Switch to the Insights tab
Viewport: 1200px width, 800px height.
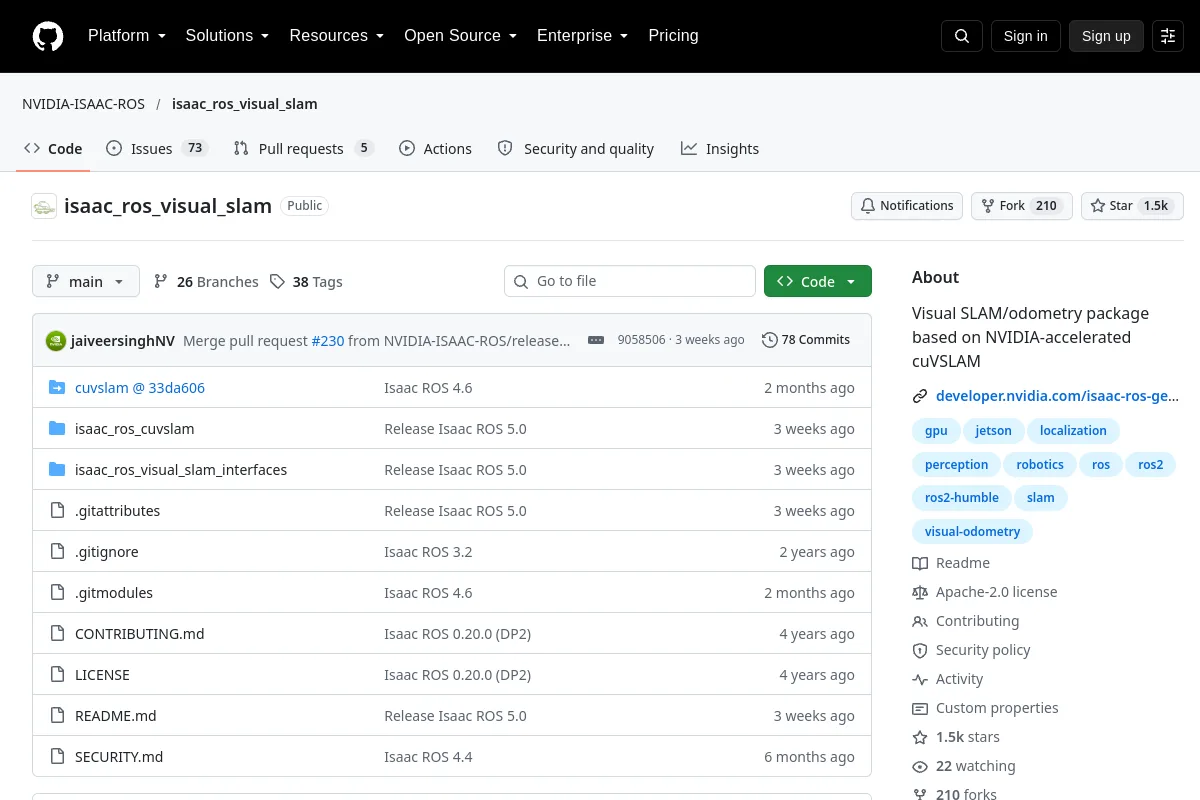720,148
